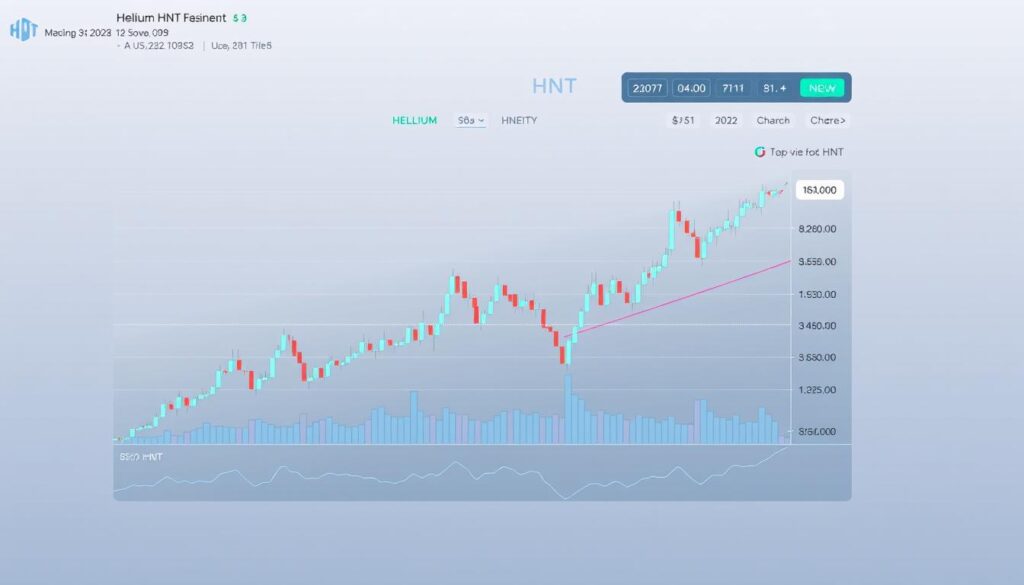The image size is (1024, 585).
Task: Click the A US,232 10952 text
Action: [159, 46]
